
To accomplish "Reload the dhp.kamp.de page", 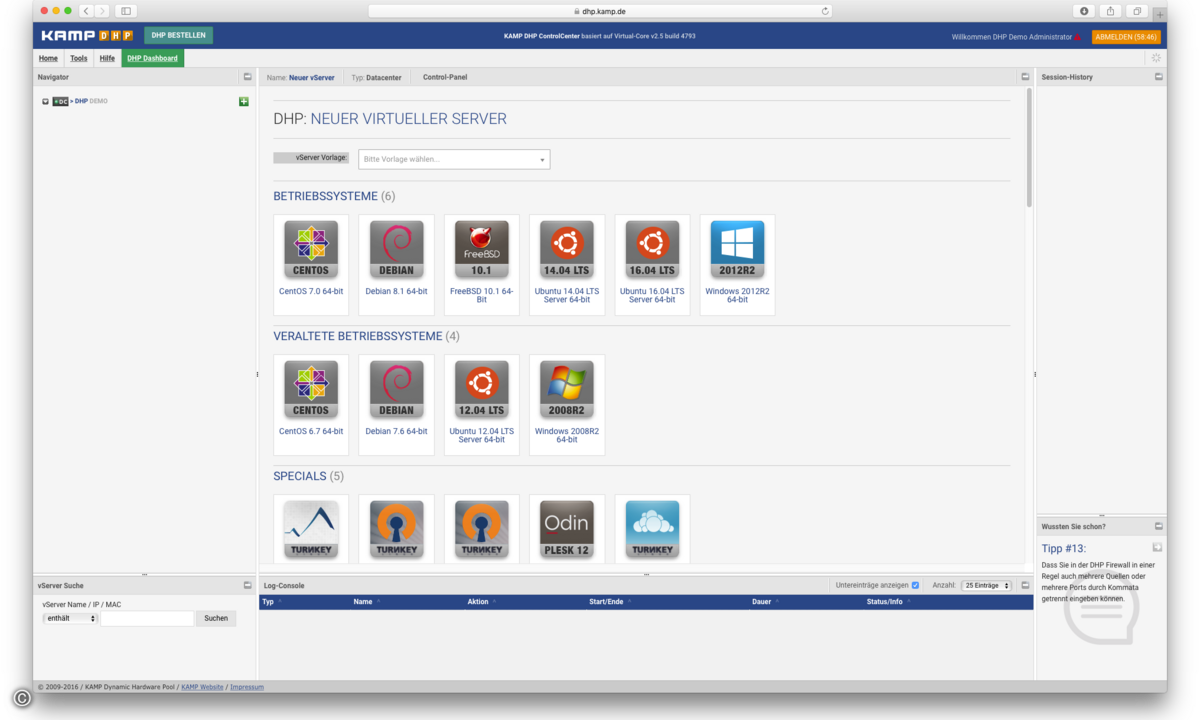I will (x=825, y=11).
